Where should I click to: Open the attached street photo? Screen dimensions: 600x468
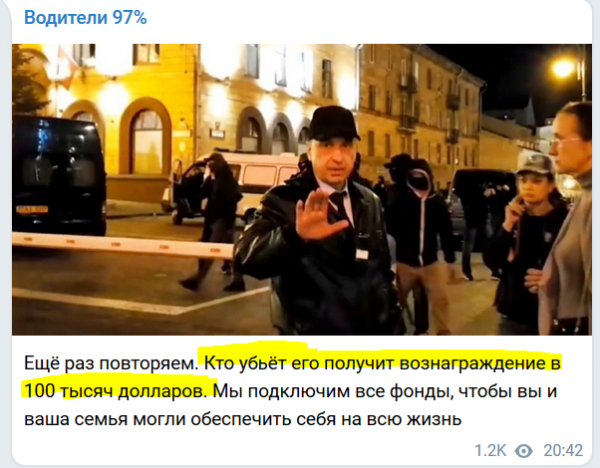pos(302,189)
